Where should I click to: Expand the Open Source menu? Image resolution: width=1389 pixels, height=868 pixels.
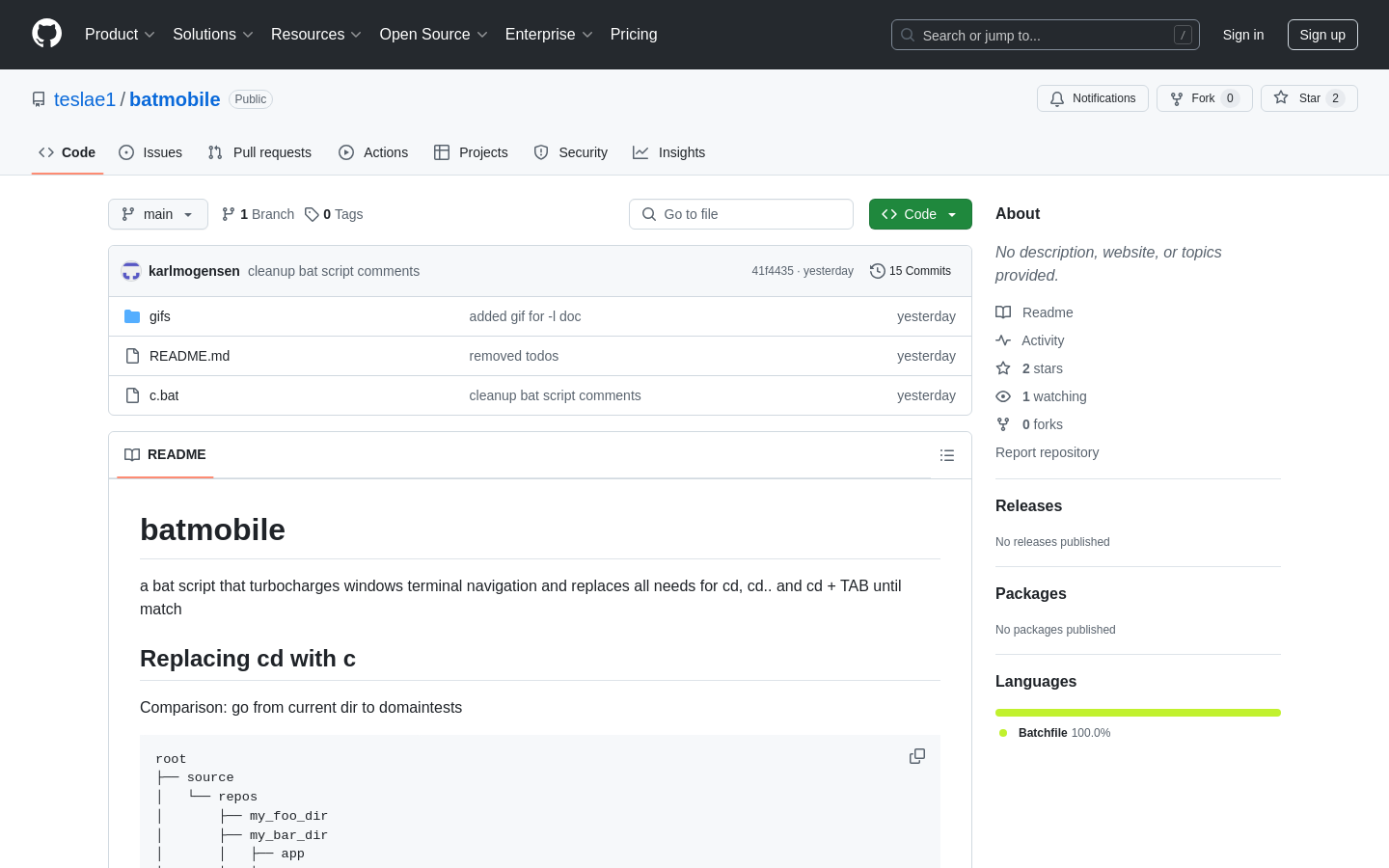point(434,35)
